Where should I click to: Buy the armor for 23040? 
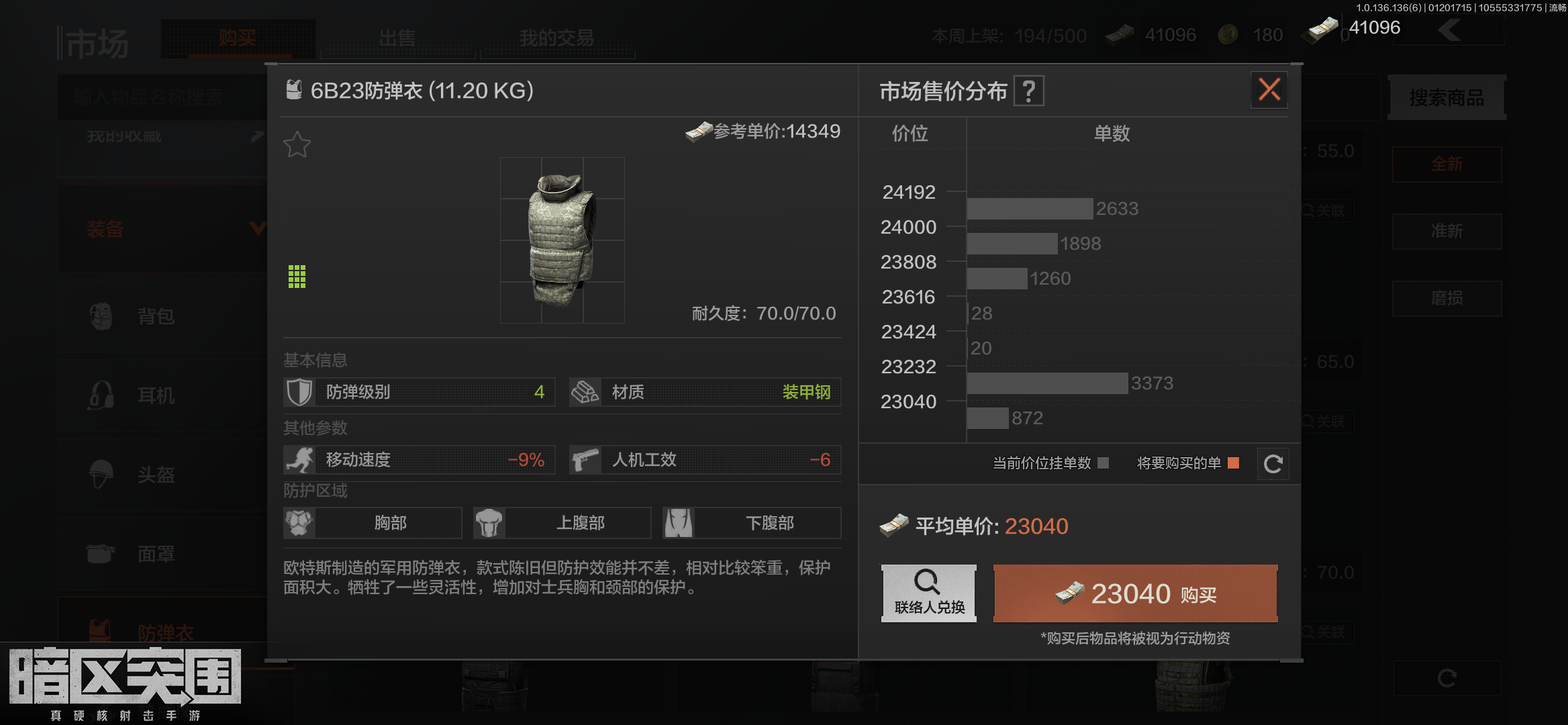coord(1136,594)
